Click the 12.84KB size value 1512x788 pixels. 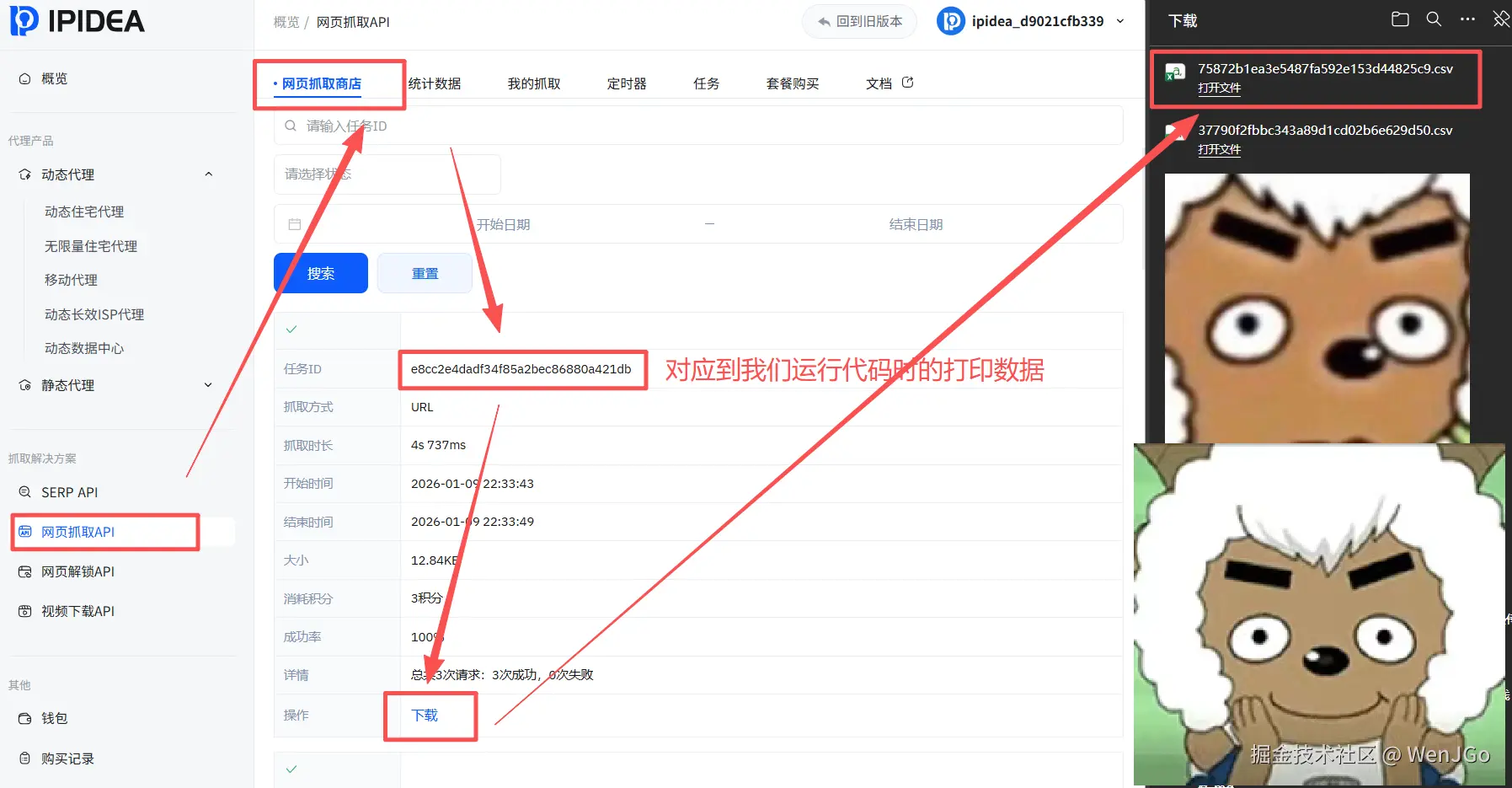[435, 560]
